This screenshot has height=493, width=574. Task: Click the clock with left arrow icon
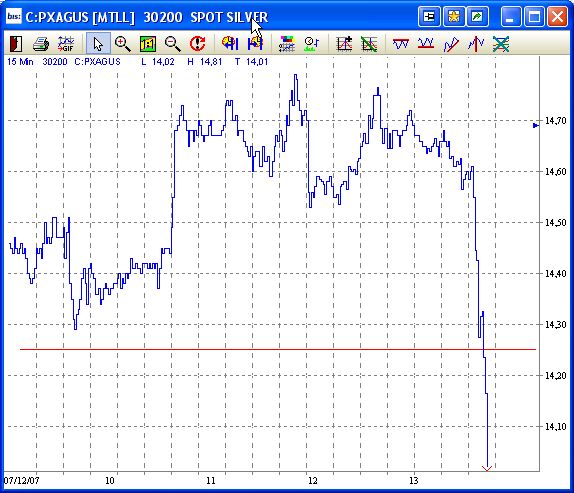(x=230, y=44)
